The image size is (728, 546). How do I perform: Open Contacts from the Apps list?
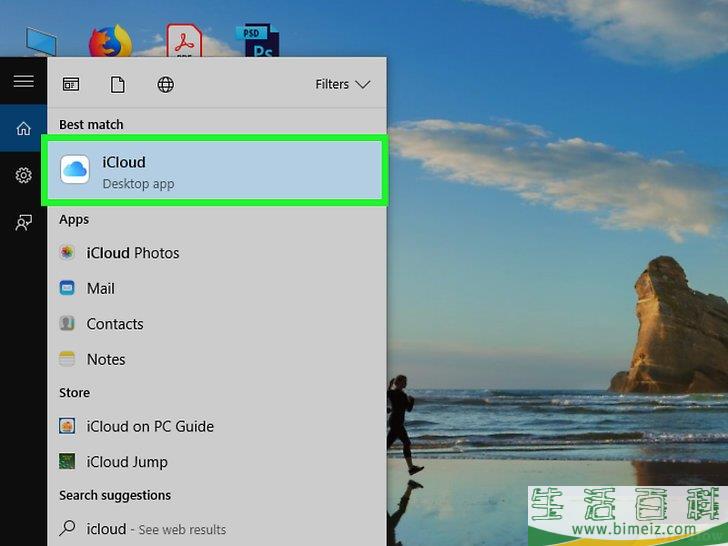pos(216,324)
